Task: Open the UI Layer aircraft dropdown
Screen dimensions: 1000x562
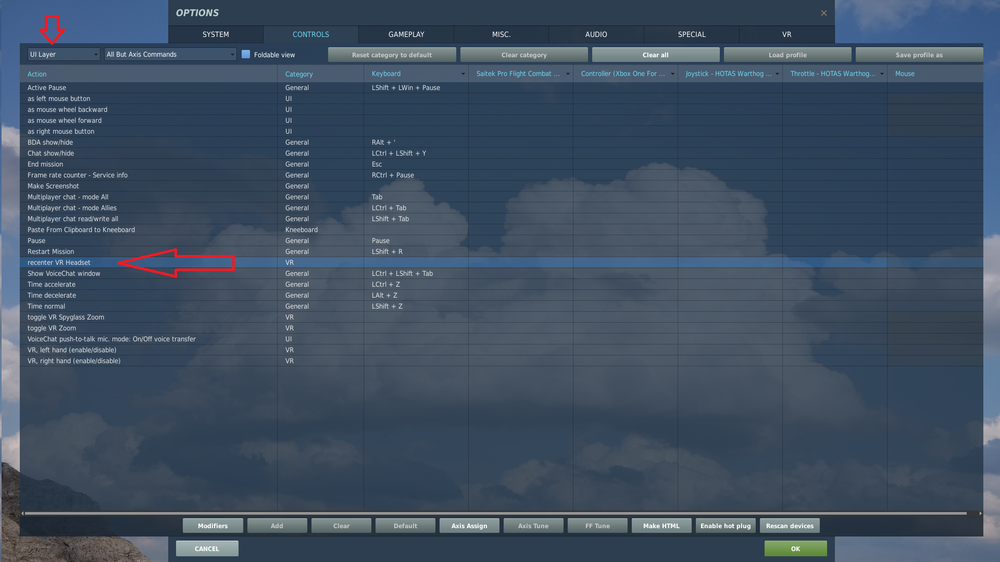Action: click(63, 54)
